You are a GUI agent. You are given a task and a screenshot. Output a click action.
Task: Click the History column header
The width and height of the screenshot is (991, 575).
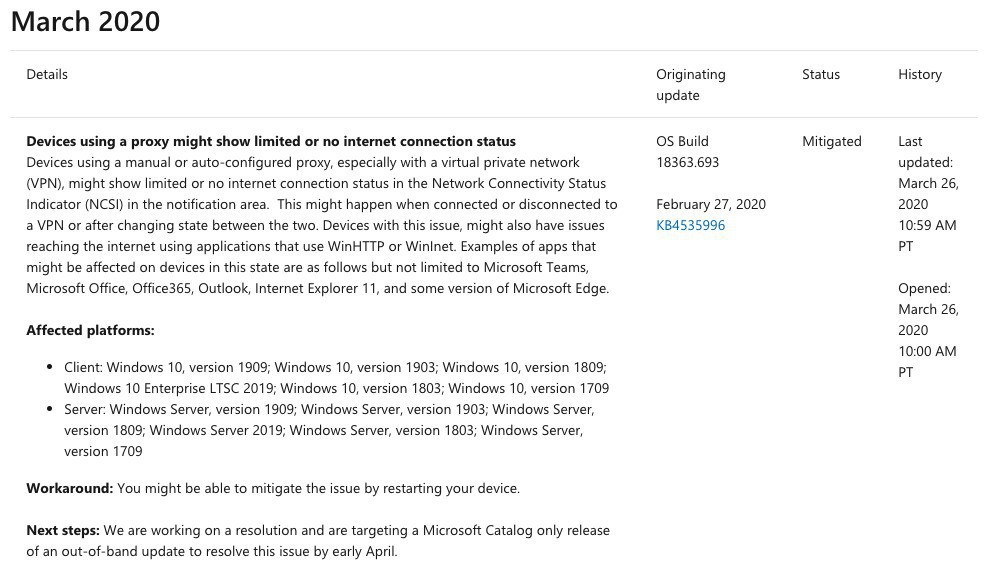pyautogui.click(x=919, y=74)
